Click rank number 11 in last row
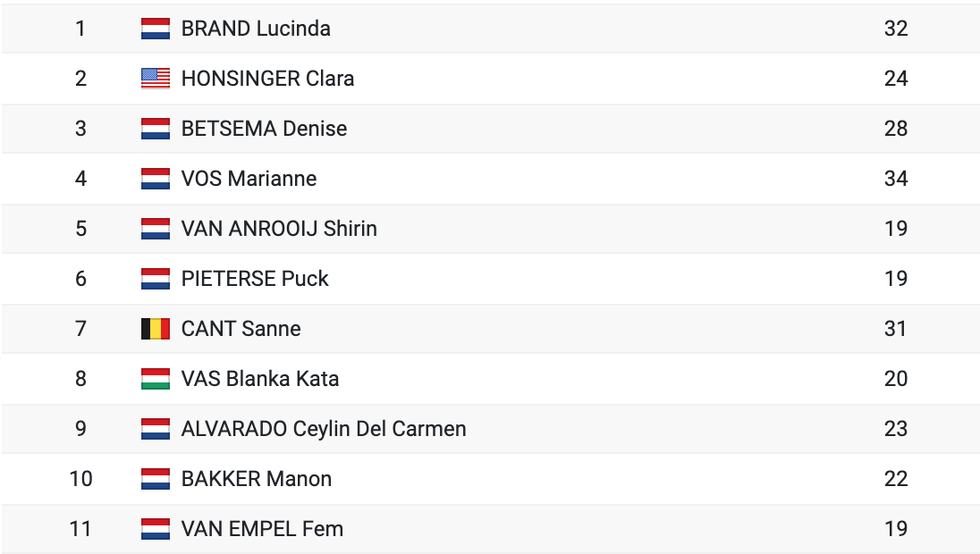Screen dimensions: 980x554 coord(81,529)
